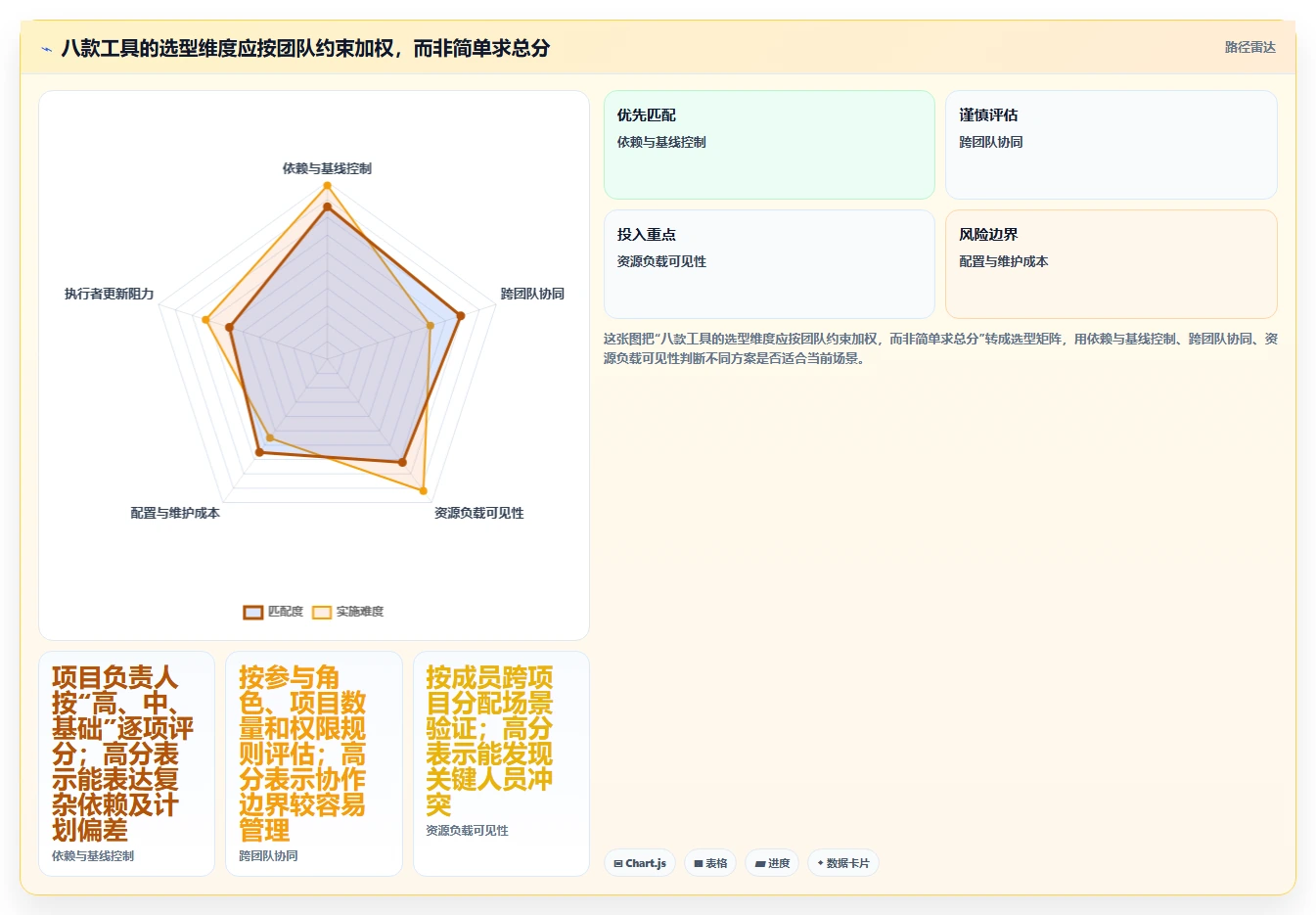This screenshot has height=915, width=1316.
Task: Click the 数据卡片 chip
Action: point(842,863)
